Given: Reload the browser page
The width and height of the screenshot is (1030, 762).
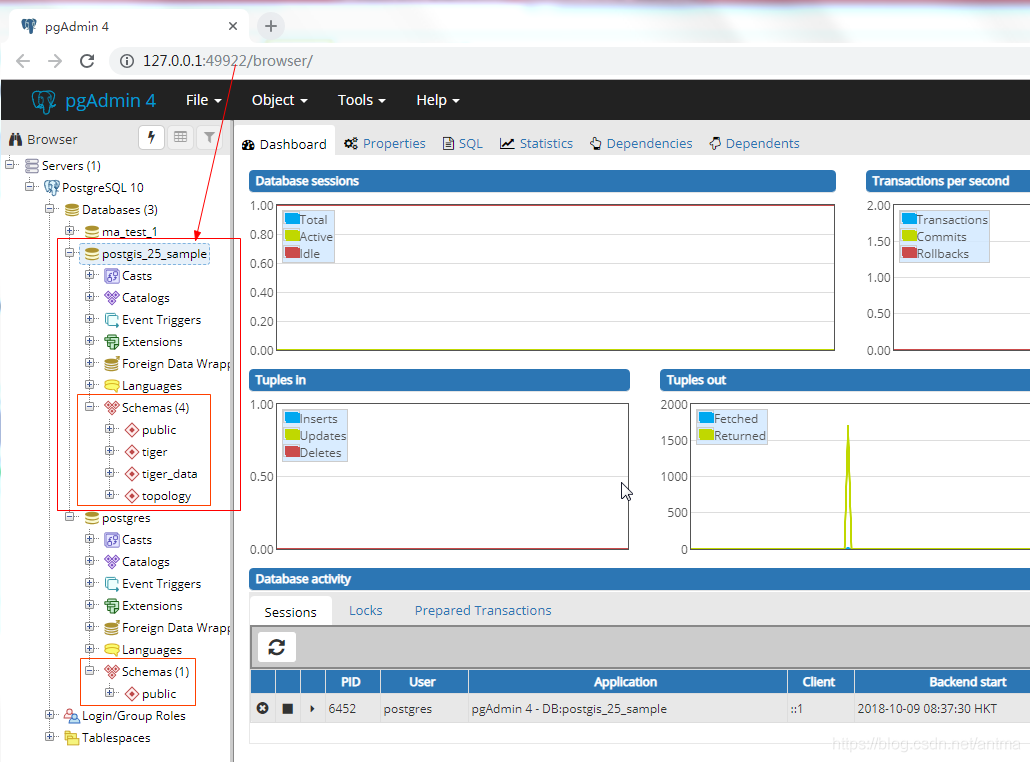Looking at the screenshot, I should pyautogui.click(x=87, y=61).
